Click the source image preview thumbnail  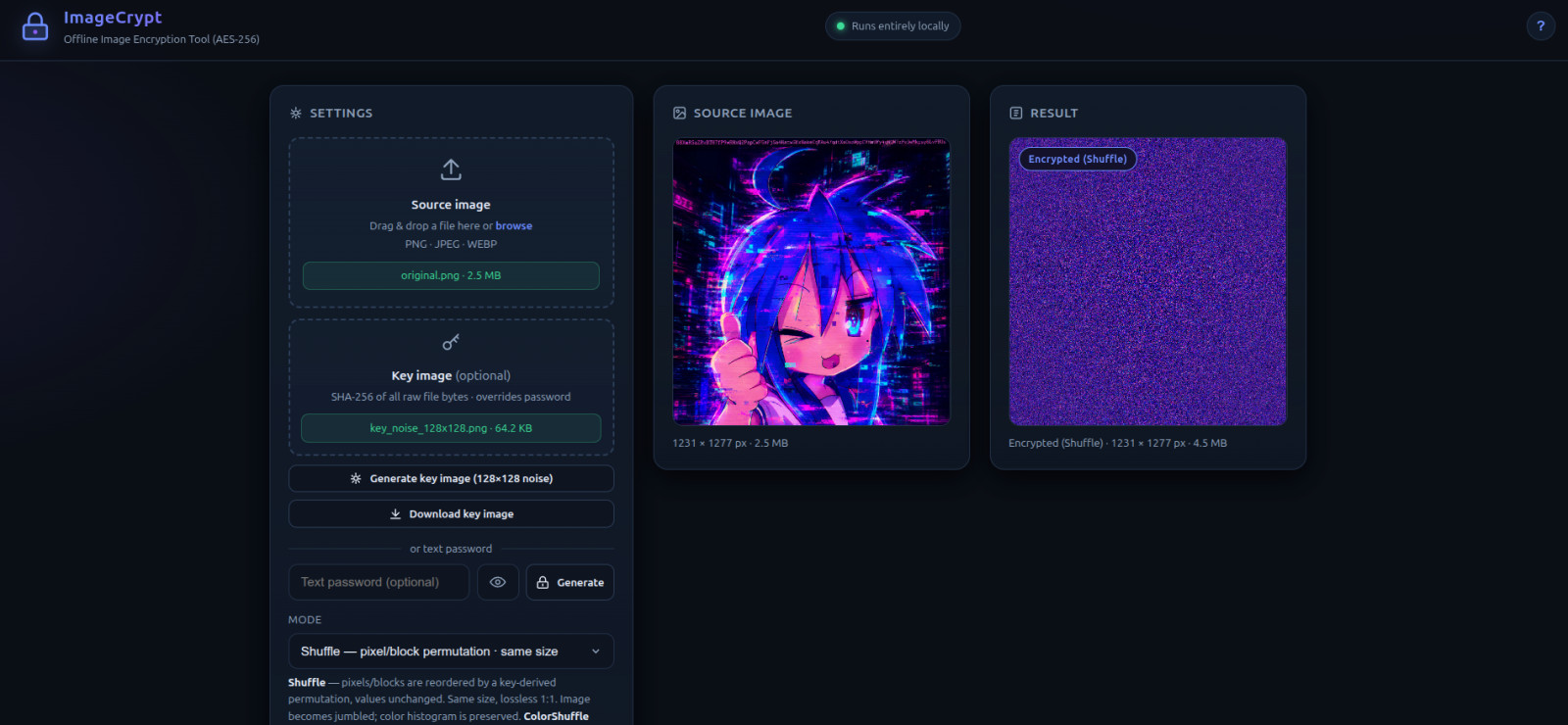pos(811,281)
